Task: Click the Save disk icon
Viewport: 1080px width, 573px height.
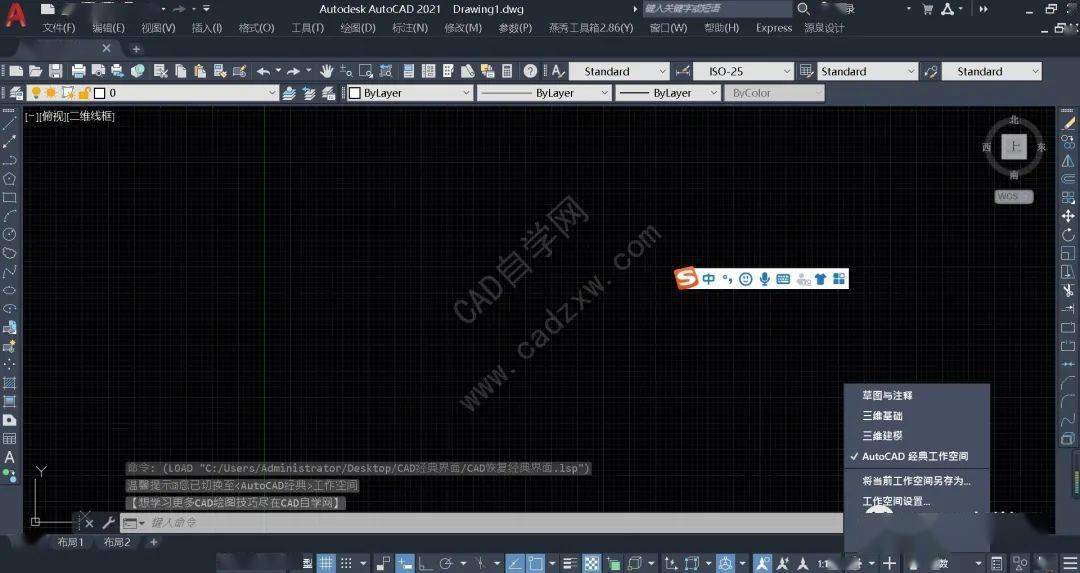Action: 56,71
